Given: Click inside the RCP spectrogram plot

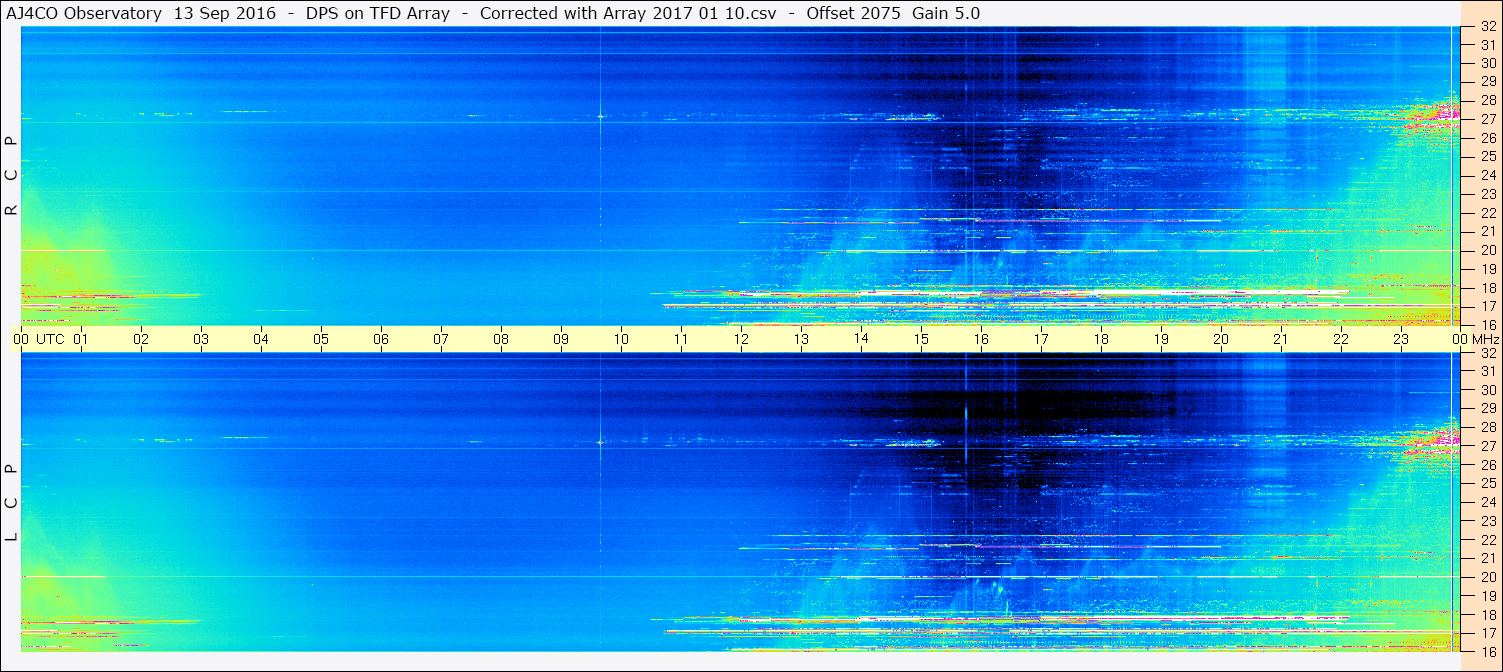Looking at the screenshot, I should pyautogui.click(x=740, y=176).
